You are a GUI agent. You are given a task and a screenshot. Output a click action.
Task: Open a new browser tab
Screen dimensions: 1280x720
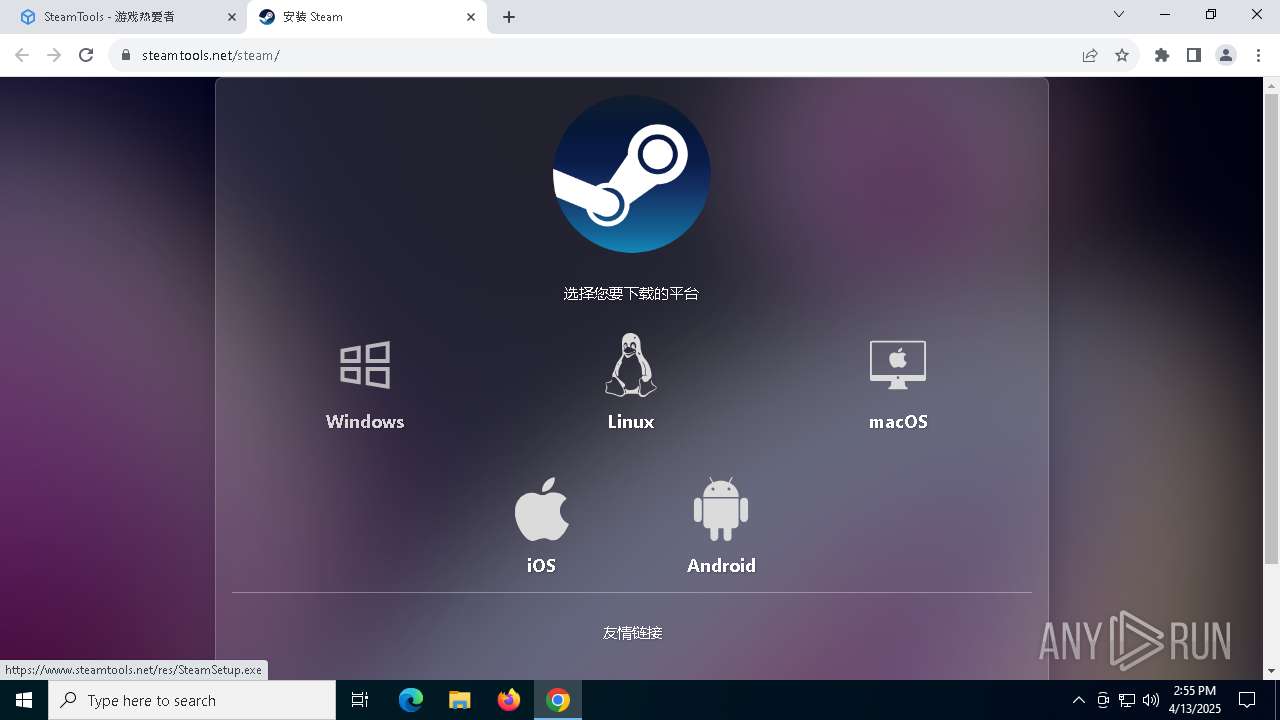509,17
